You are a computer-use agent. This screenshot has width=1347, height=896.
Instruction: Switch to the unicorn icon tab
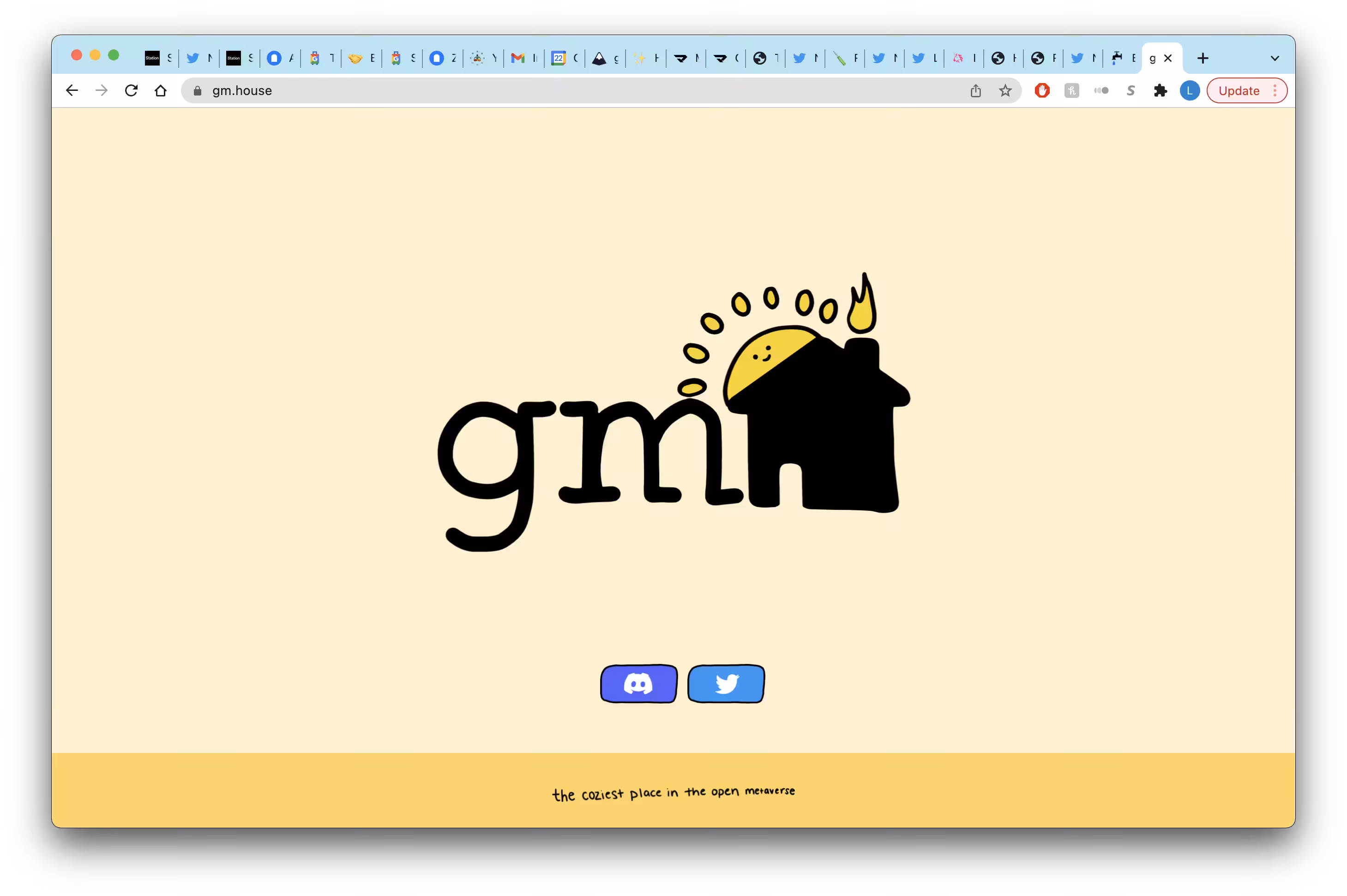pos(963,58)
